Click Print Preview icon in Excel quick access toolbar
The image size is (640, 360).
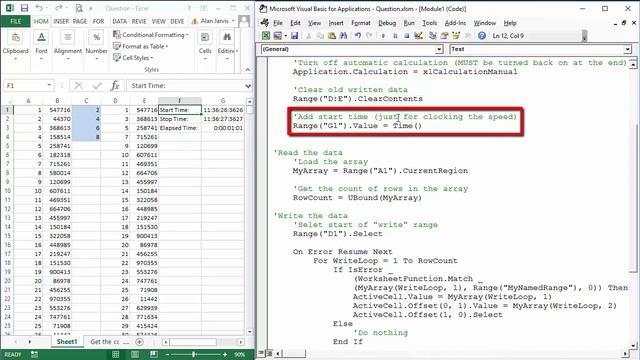tap(79, 8)
